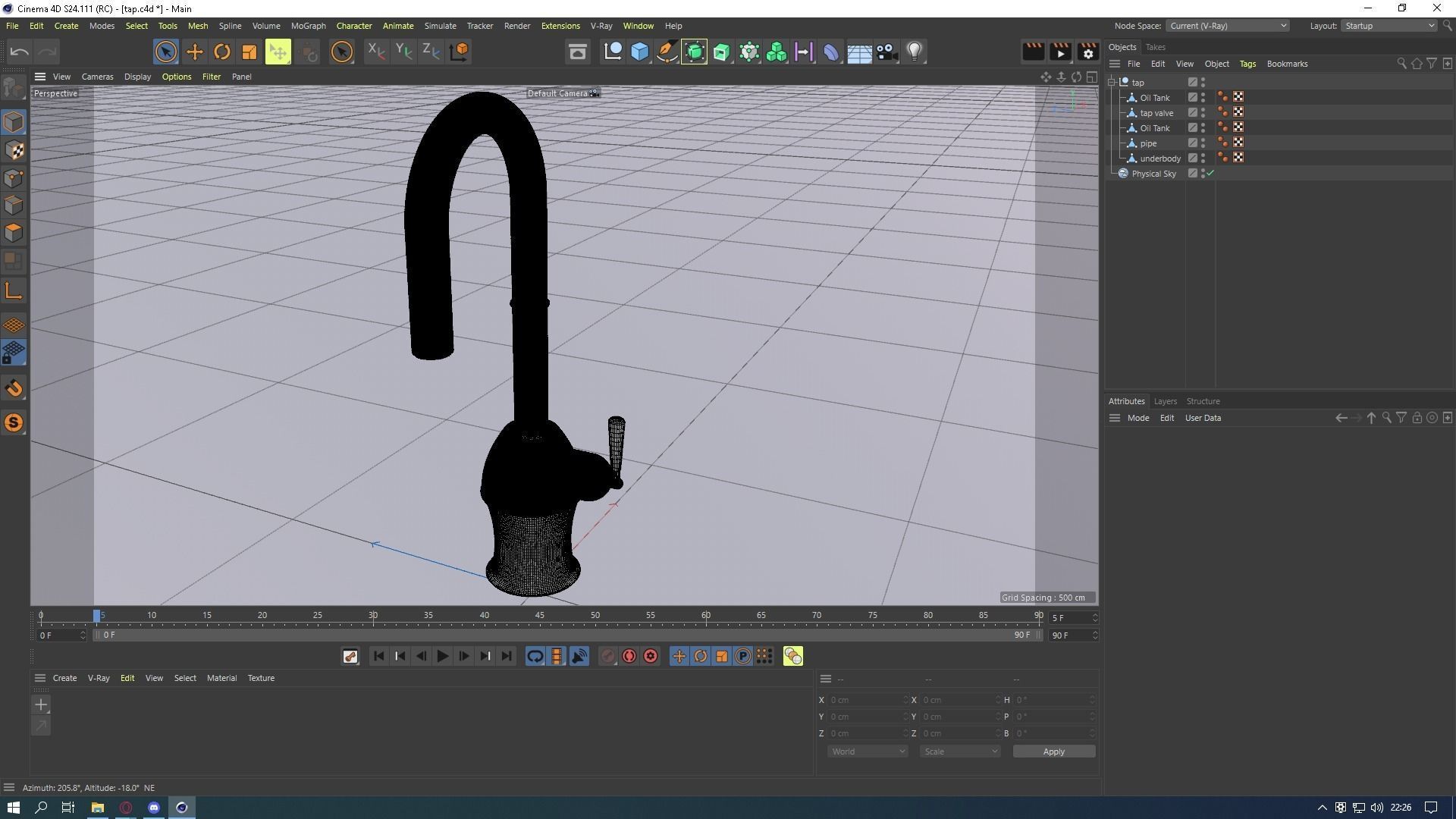Image resolution: width=1456 pixels, height=819 pixels.
Task: Select the Move tool in the toolbar
Action: pos(195,52)
